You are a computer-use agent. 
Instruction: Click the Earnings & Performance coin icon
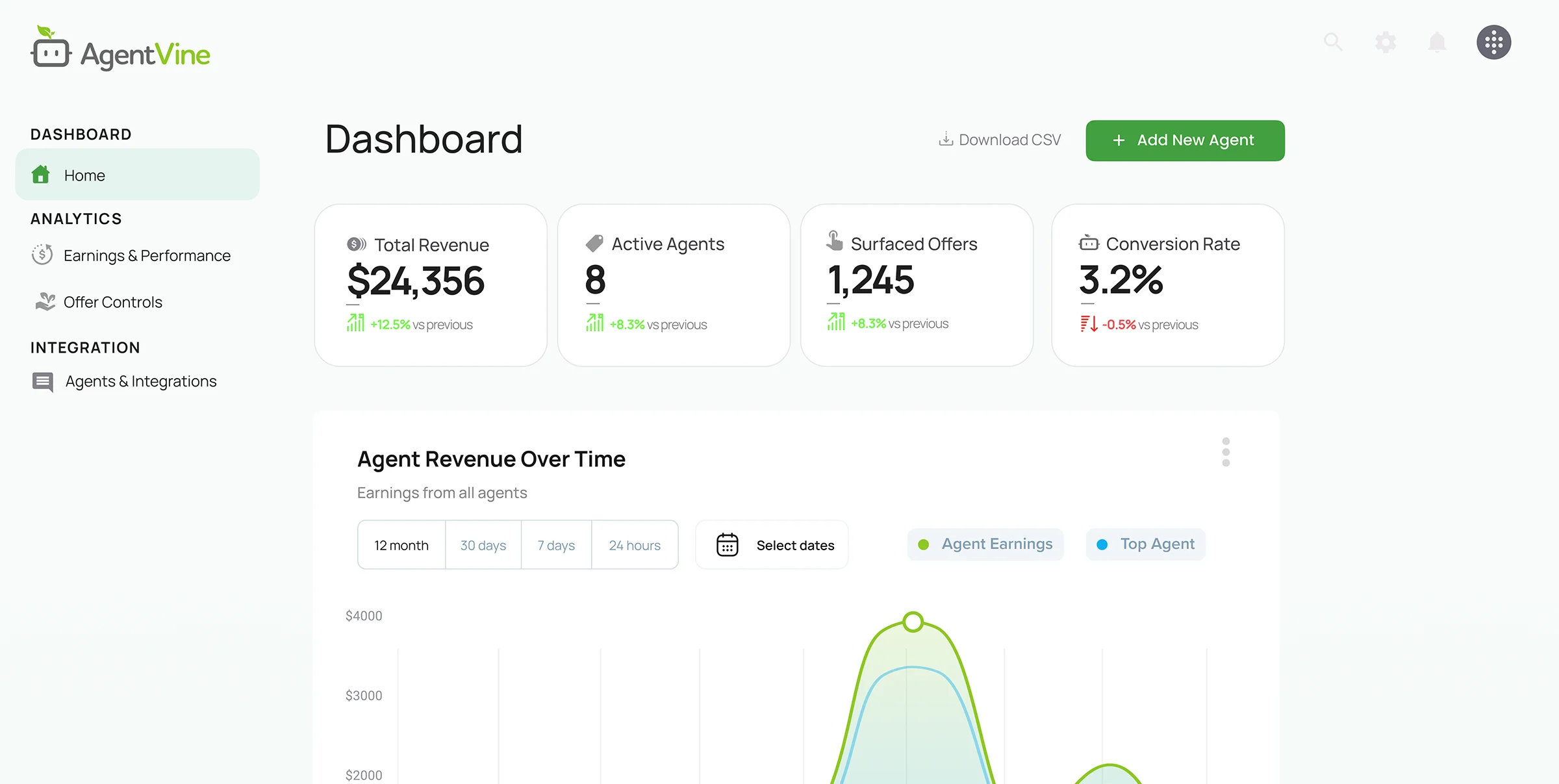pyautogui.click(x=42, y=255)
